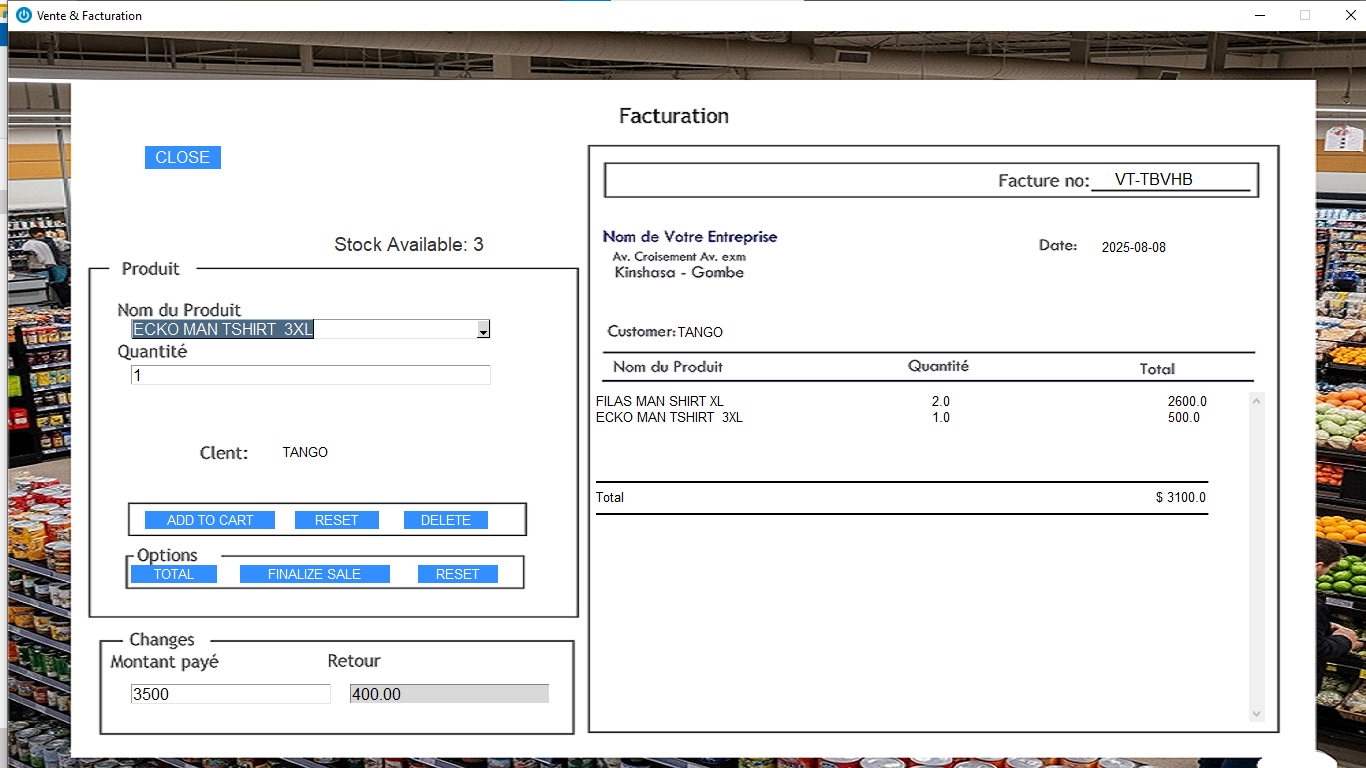
Task: Select the ECKO MAN TSHIRT 3XL invoice row
Action: 669,417
